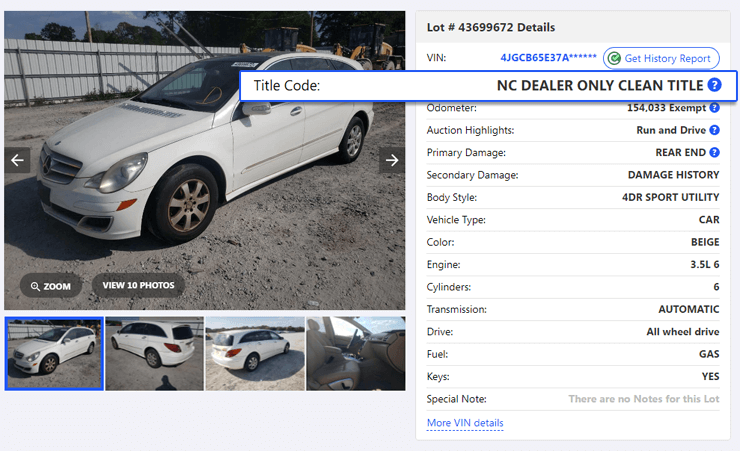740x451 pixels.
Task: Open Primary Damage help question icon
Action: (x=715, y=152)
